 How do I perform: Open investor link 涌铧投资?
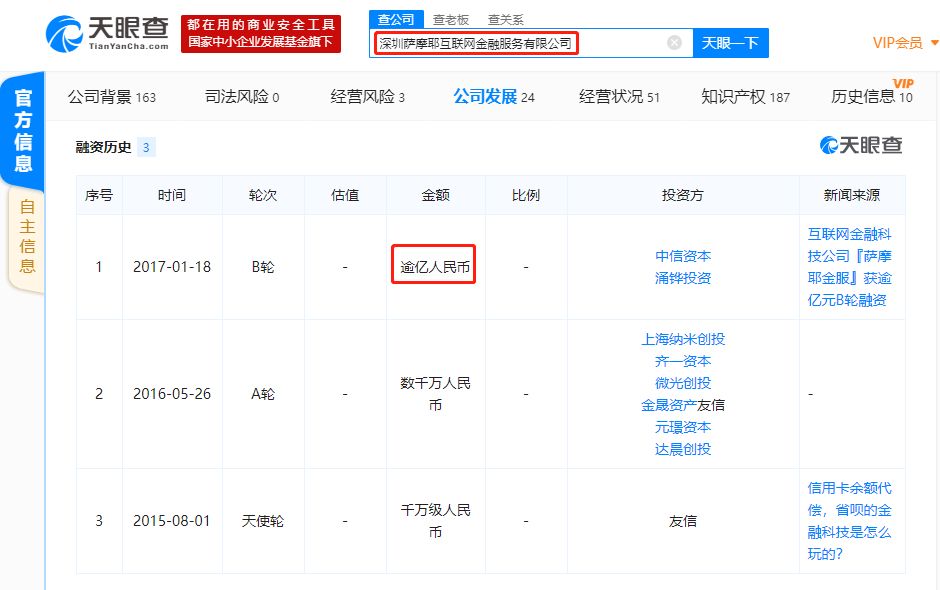coord(683,278)
